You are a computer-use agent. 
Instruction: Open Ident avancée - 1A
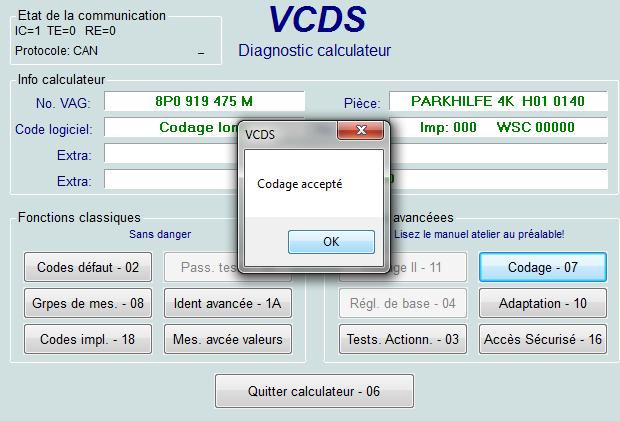(228, 303)
